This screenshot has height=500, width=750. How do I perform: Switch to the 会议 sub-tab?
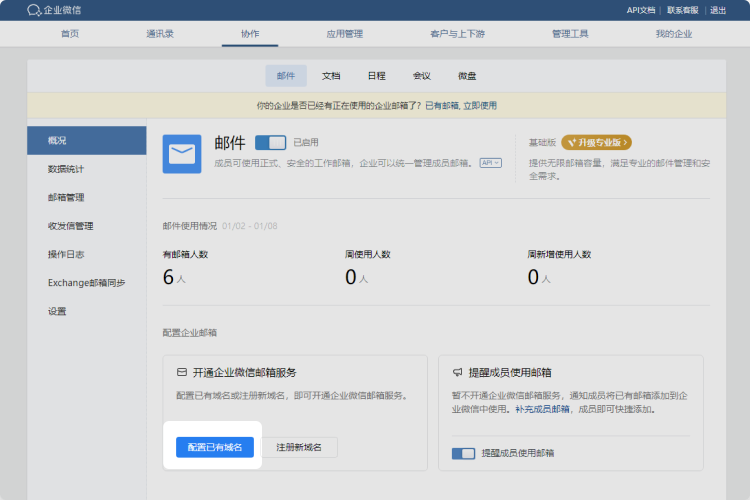(422, 76)
